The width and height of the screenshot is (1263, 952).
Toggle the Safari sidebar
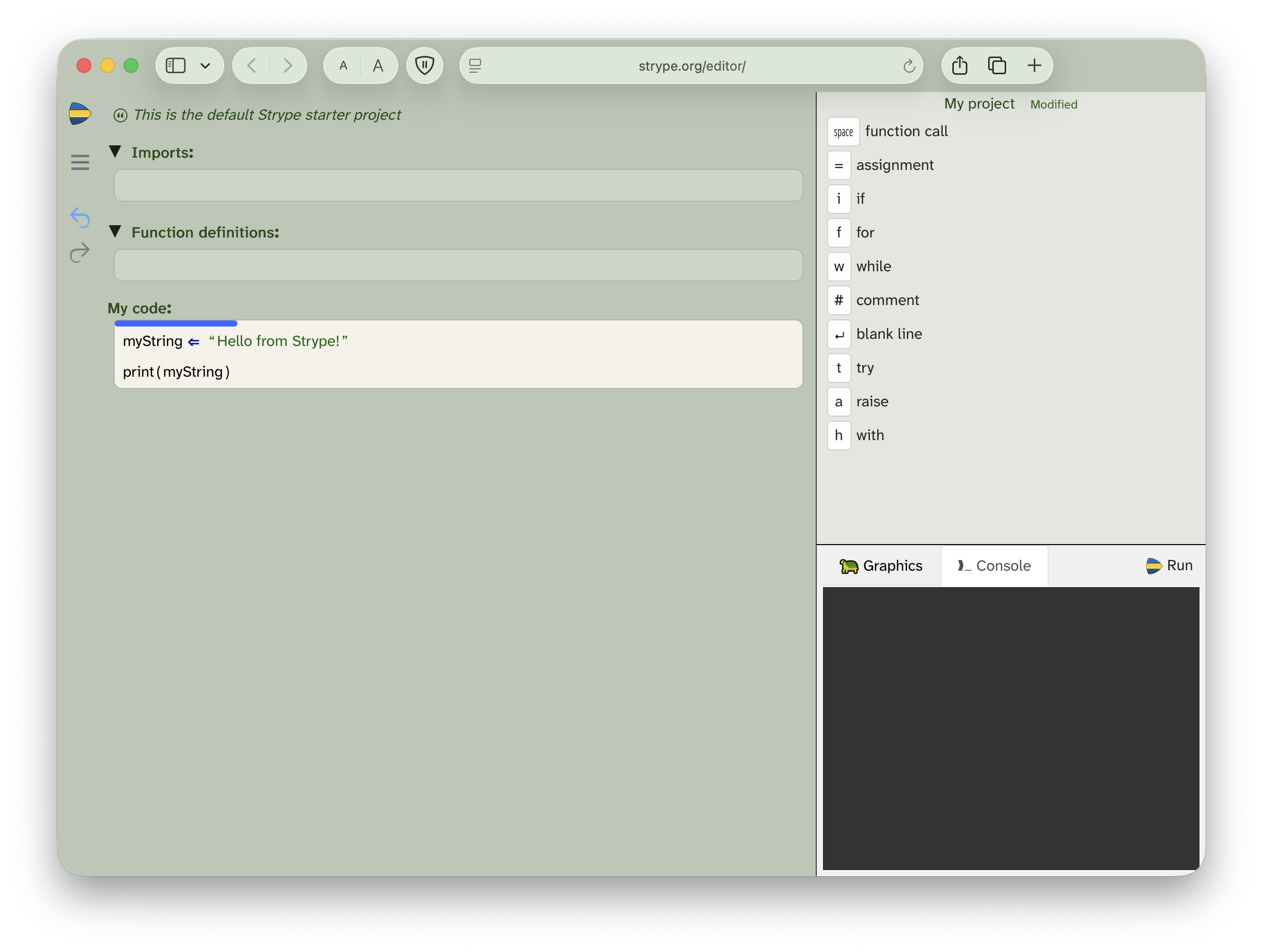tap(176, 66)
